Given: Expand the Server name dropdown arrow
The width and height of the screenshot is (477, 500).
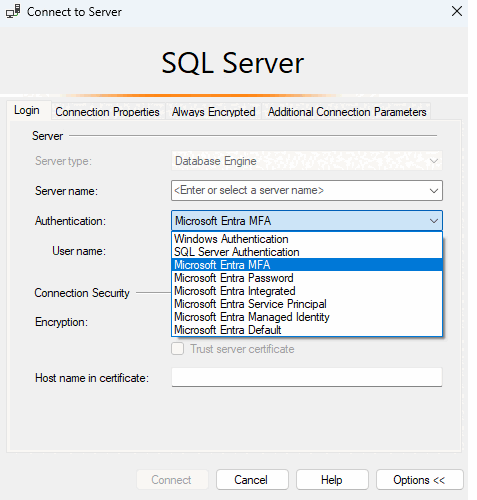Looking at the screenshot, I should click(x=434, y=191).
